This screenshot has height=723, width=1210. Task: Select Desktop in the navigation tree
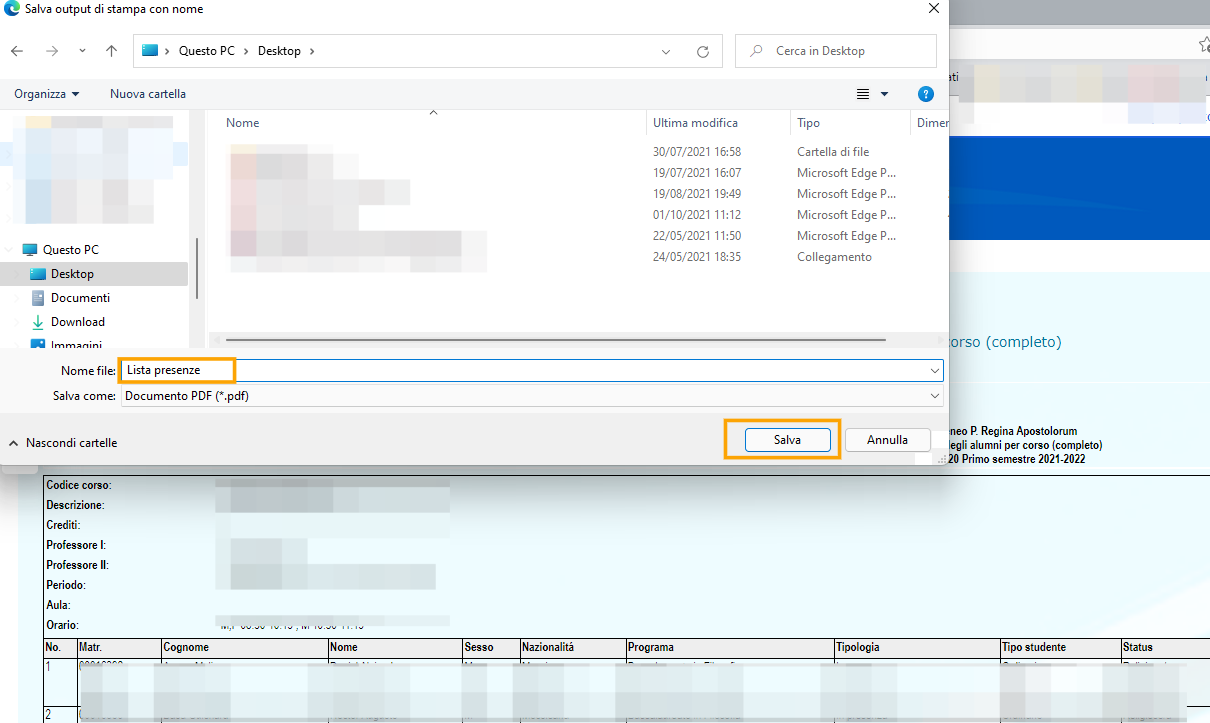pyautogui.click(x=72, y=274)
